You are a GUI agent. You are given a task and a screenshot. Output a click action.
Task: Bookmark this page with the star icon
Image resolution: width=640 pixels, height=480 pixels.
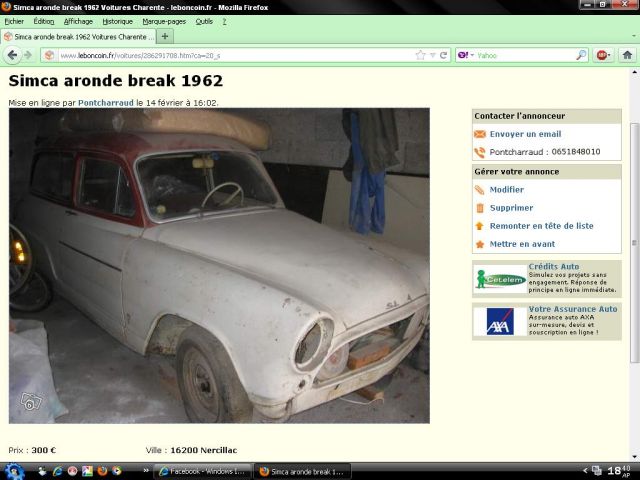coord(420,55)
